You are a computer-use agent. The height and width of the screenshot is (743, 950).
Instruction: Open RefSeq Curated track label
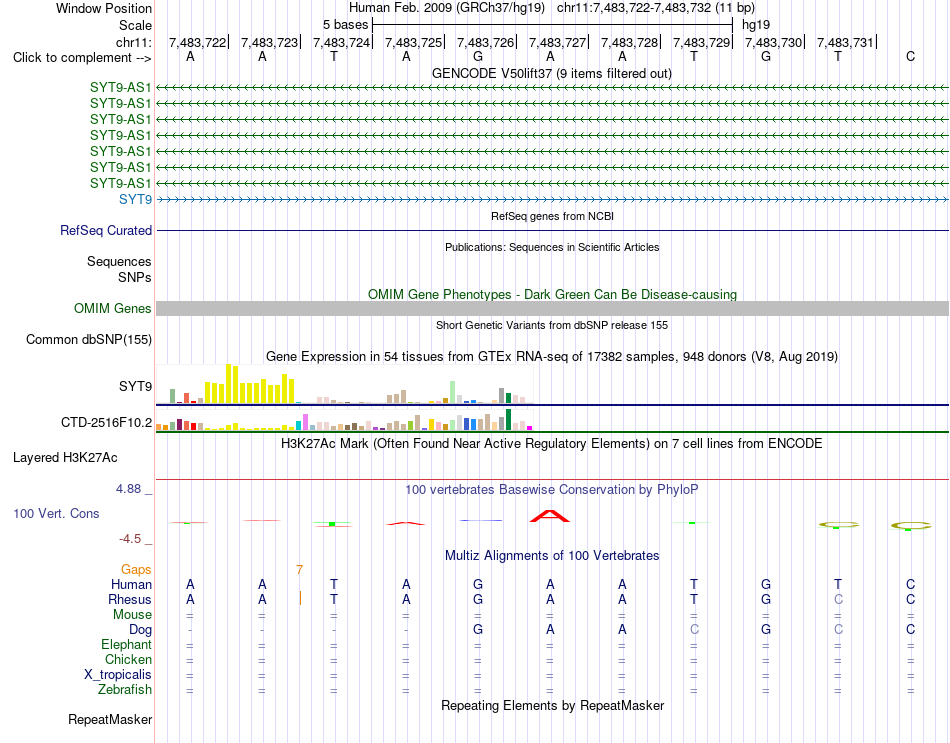pos(106,230)
